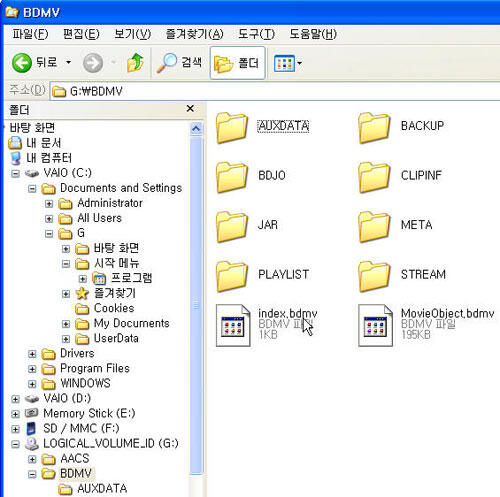Open the Views icon dropdown
500x497 pixels.
click(288, 63)
